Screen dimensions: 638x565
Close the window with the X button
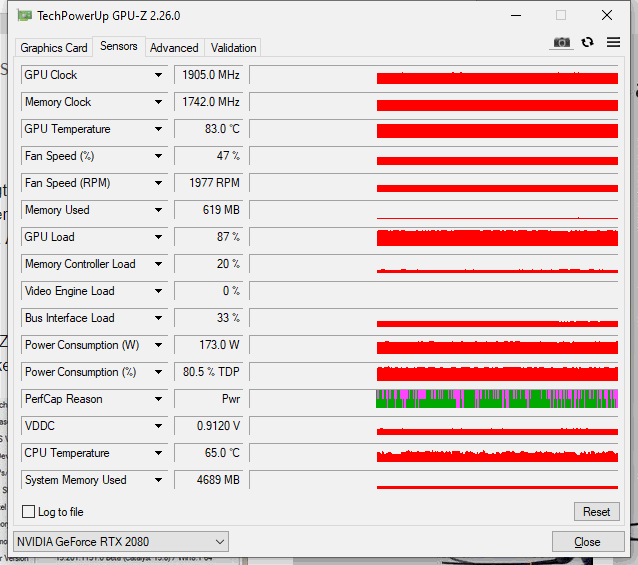pos(607,15)
